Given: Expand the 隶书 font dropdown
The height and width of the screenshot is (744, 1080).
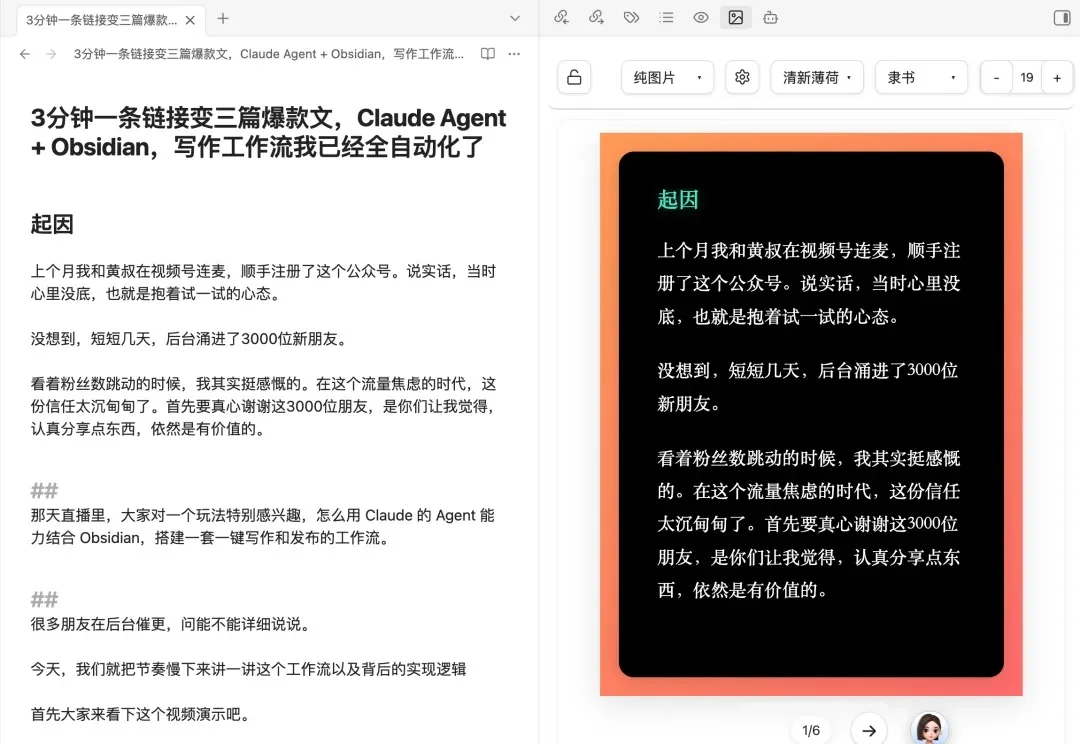Looking at the screenshot, I should 921,77.
